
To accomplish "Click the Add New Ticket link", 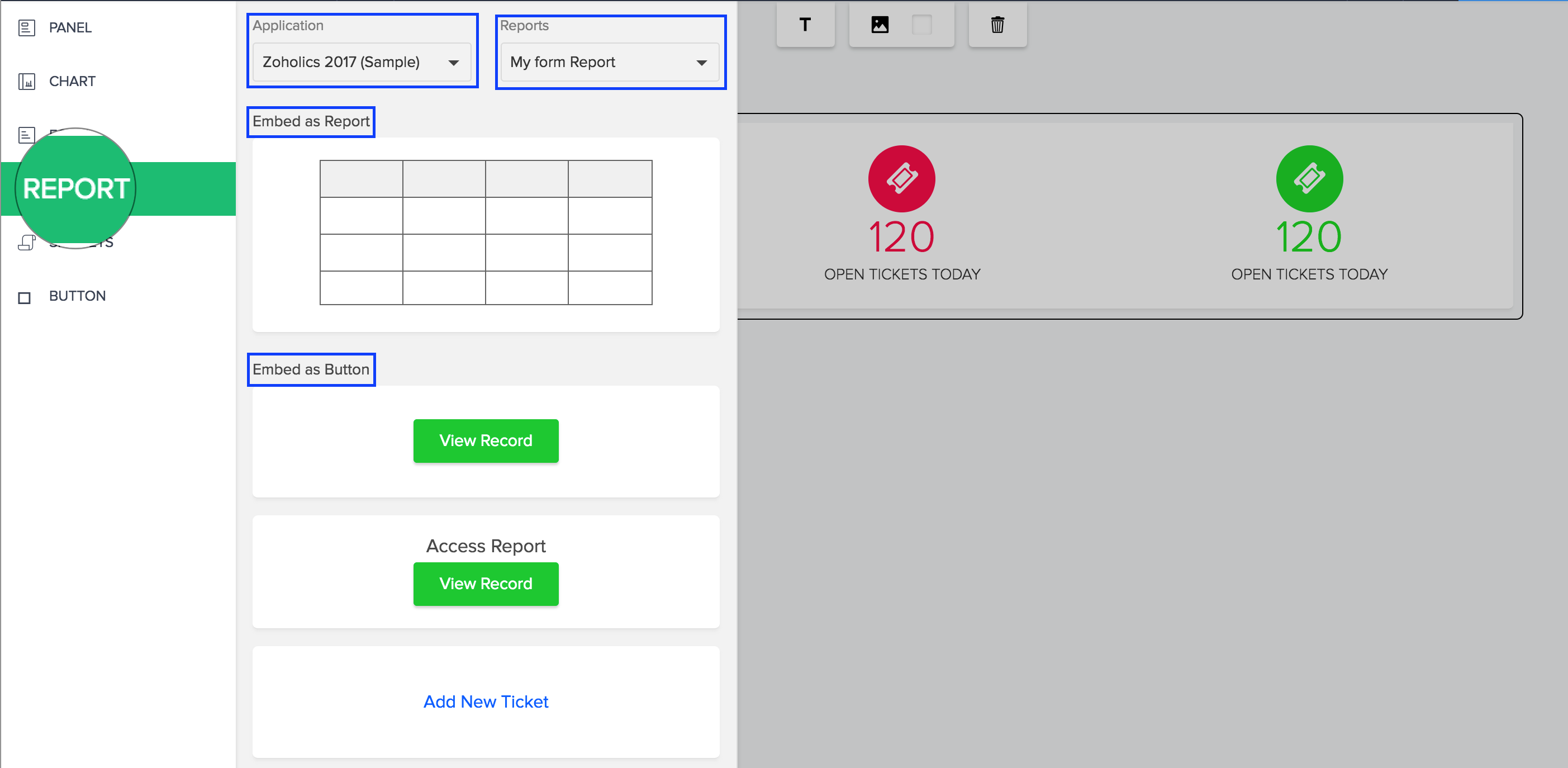I will pyautogui.click(x=485, y=701).
